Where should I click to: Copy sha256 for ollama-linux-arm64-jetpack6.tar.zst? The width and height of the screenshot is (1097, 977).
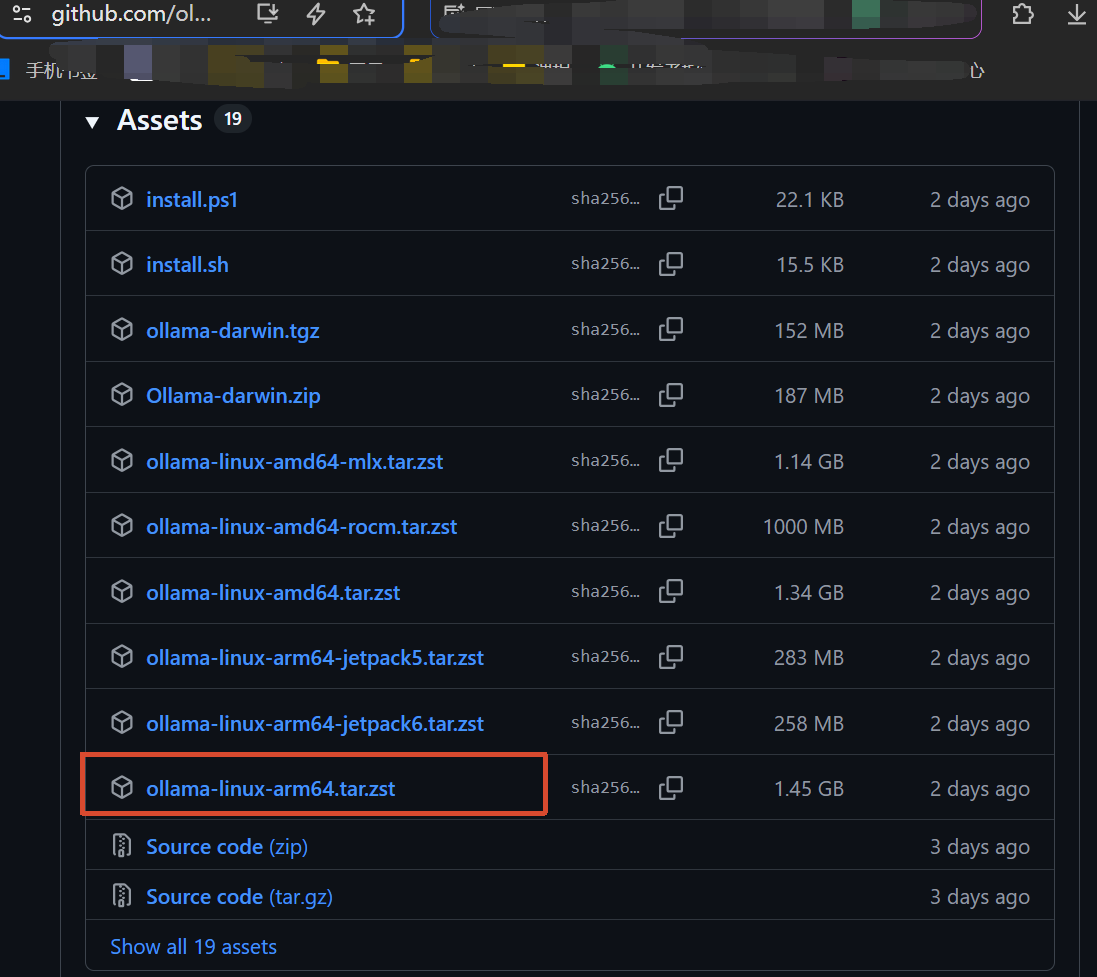(x=671, y=722)
